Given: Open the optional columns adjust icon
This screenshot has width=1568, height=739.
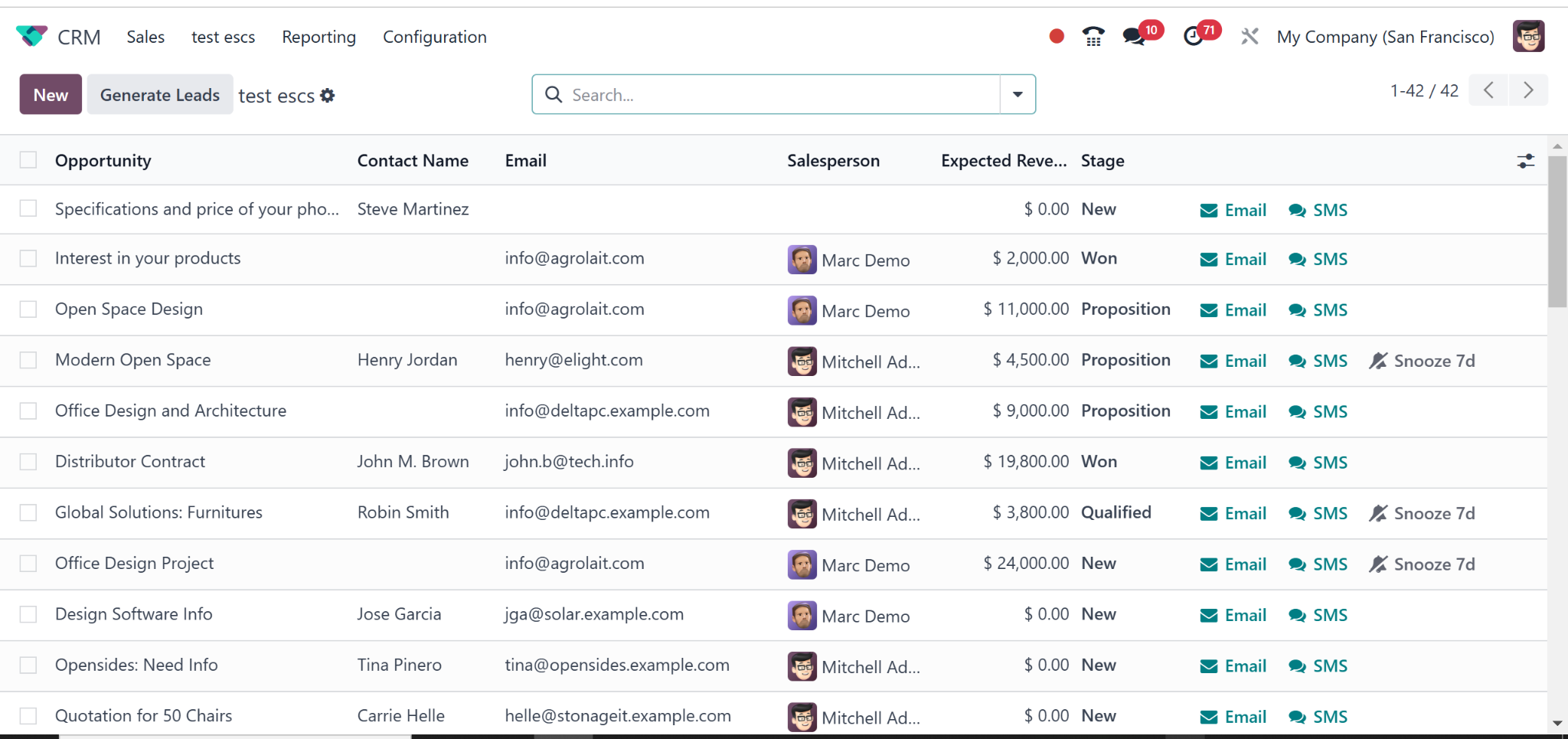Looking at the screenshot, I should pyautogui.click(x=1525, y=161).
